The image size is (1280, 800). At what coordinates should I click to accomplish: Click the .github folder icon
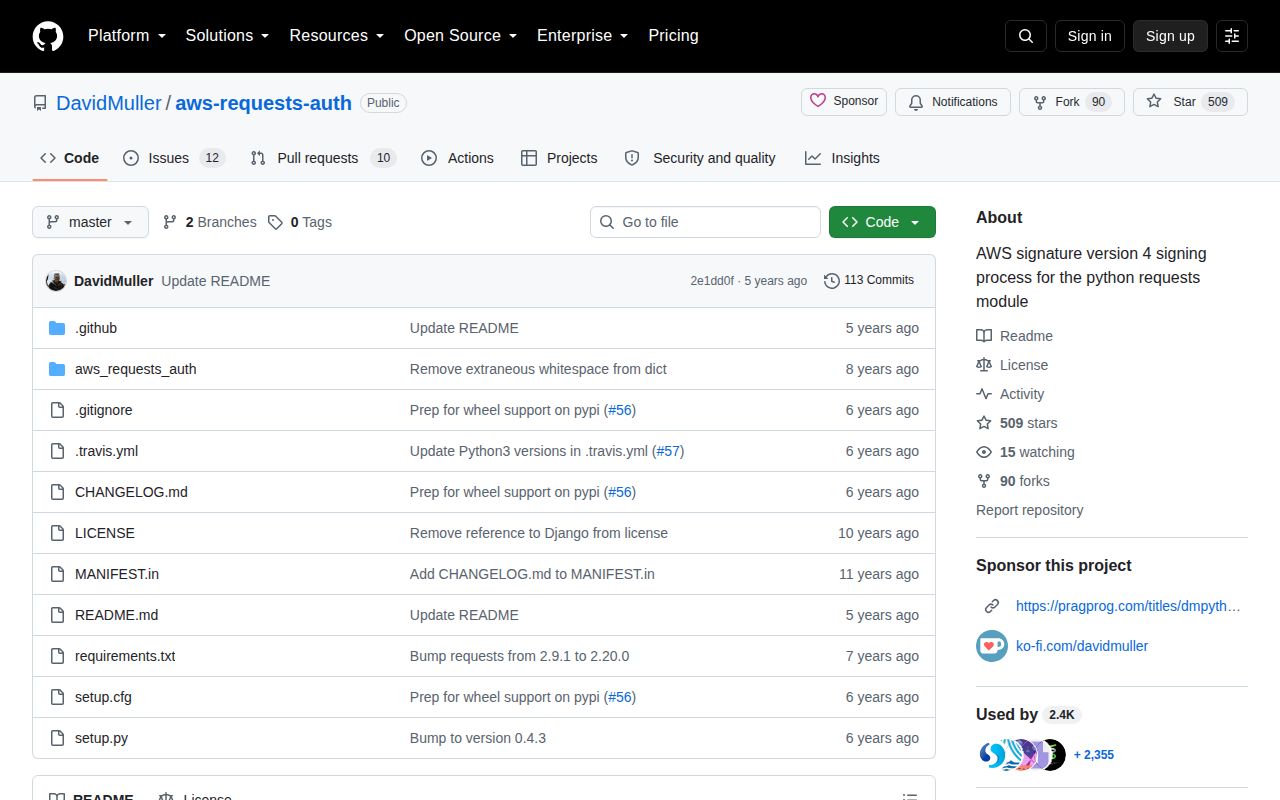click(x=57, y=328)
